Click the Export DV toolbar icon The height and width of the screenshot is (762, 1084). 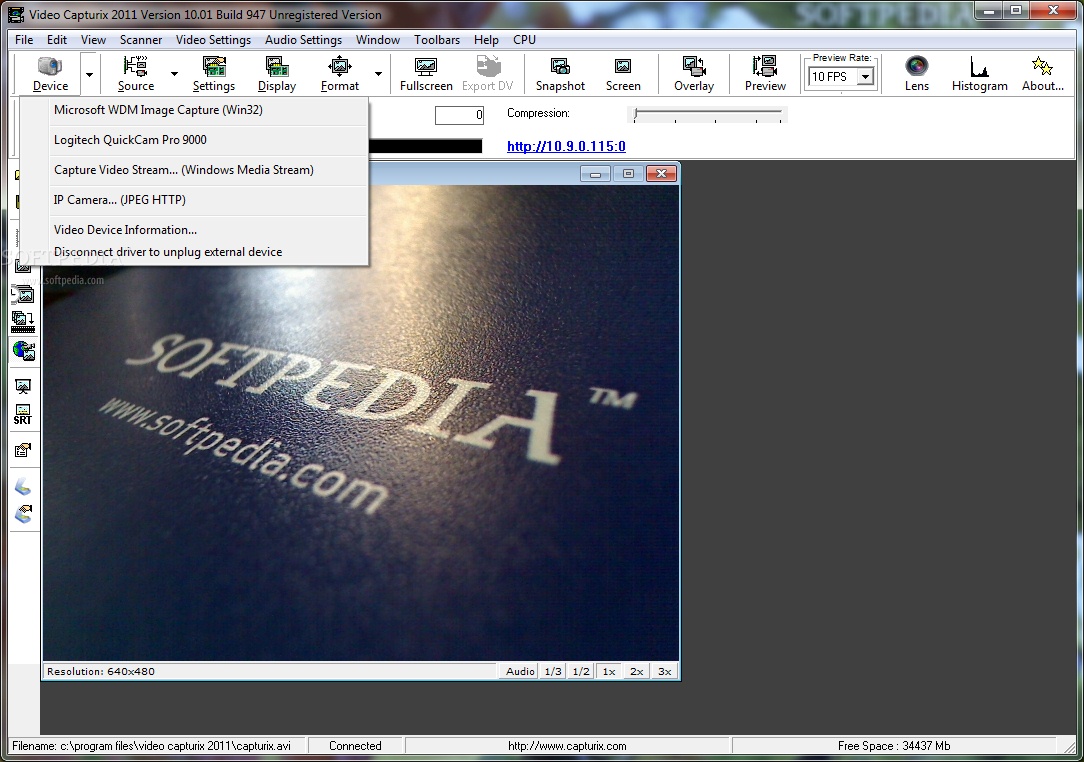(x=487, y=74)
